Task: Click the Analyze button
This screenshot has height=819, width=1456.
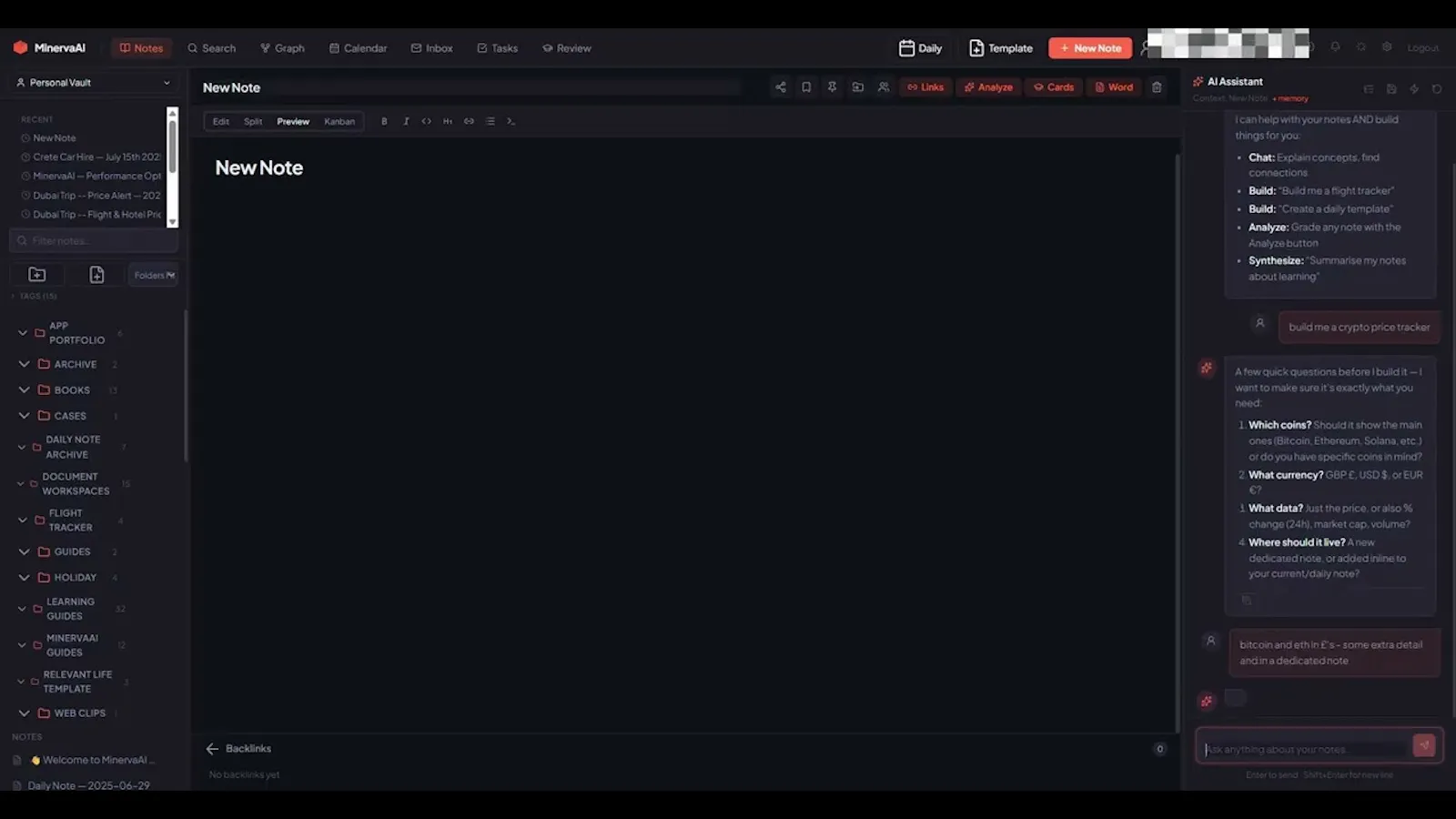Action: coord(988,87)
